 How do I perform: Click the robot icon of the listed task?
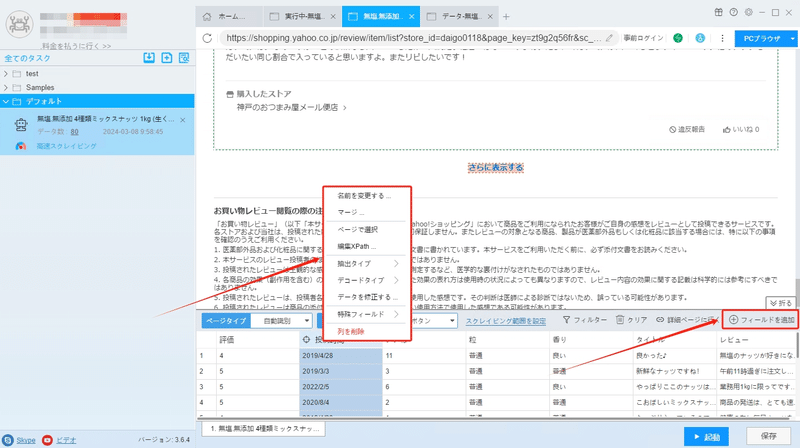(x=21, y=125)
